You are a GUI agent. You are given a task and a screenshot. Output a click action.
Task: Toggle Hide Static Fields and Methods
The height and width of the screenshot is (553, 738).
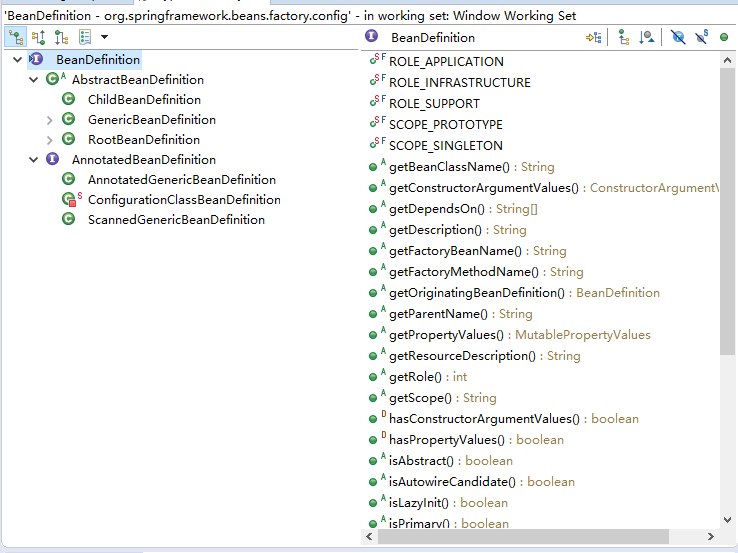702,37
